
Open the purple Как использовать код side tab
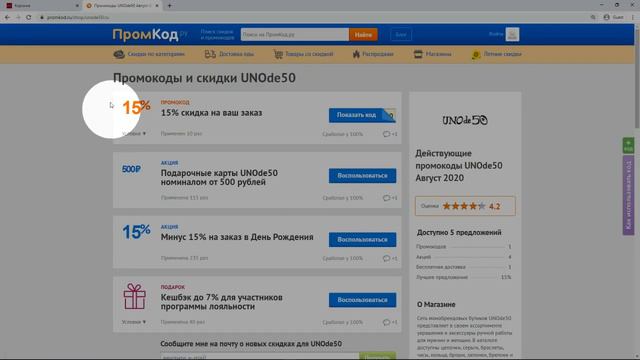coord(628,196)
